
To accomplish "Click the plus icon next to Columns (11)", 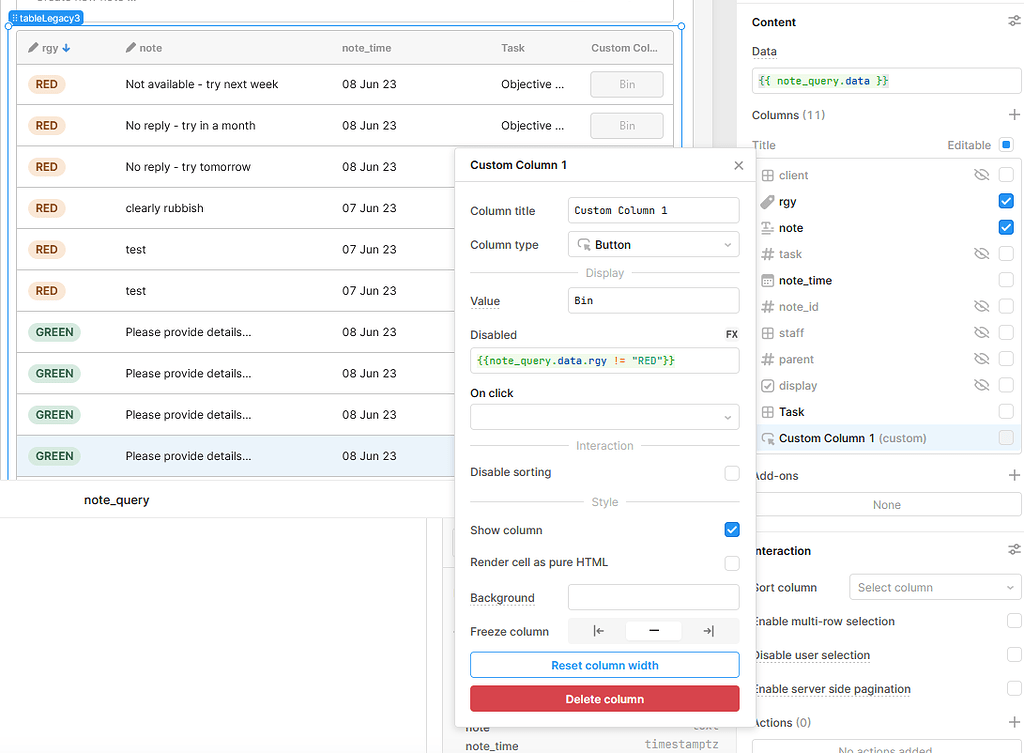I will (x=1015, y=114).
